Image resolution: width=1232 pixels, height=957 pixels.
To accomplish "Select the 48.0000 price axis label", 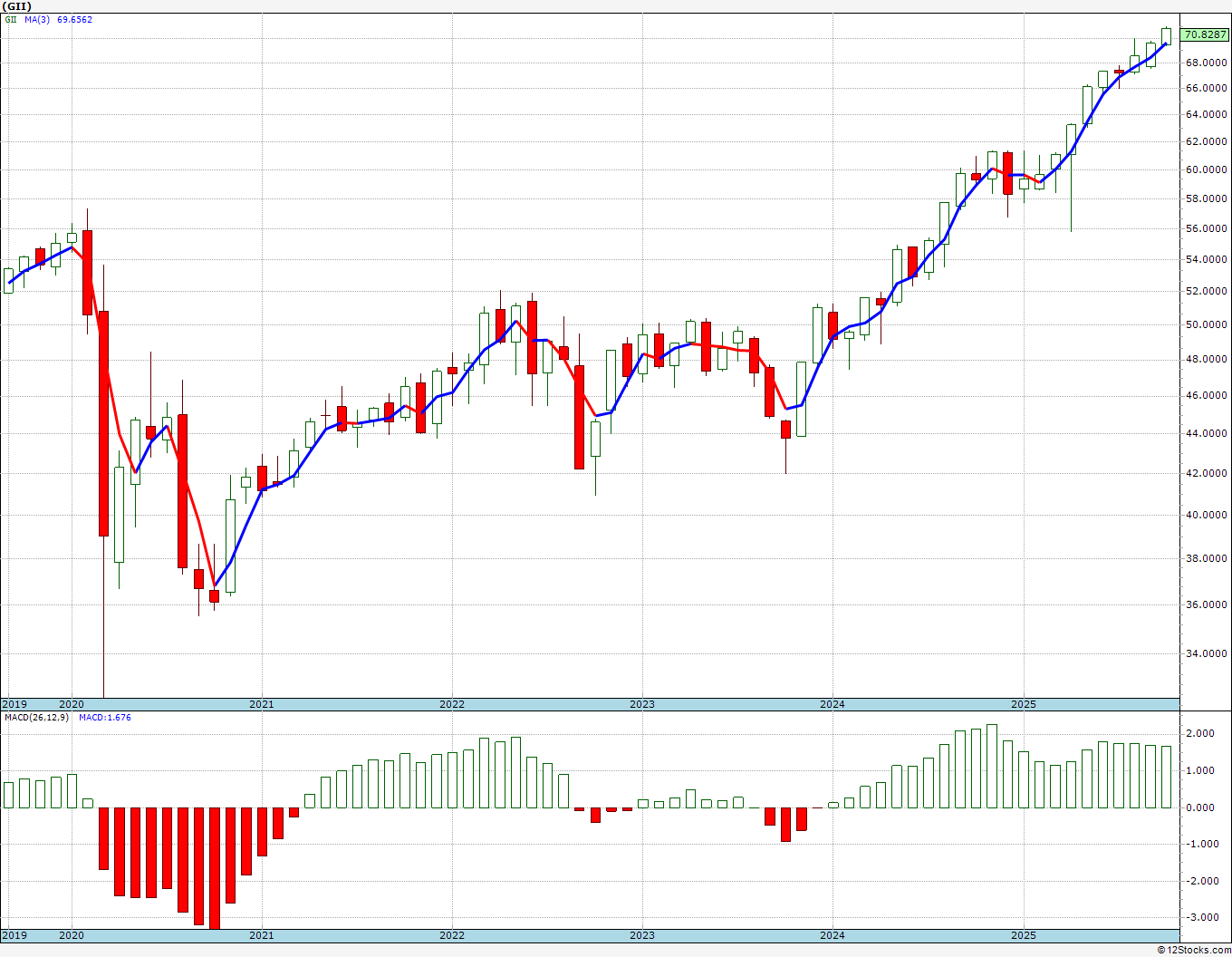I will point(1207,359).
